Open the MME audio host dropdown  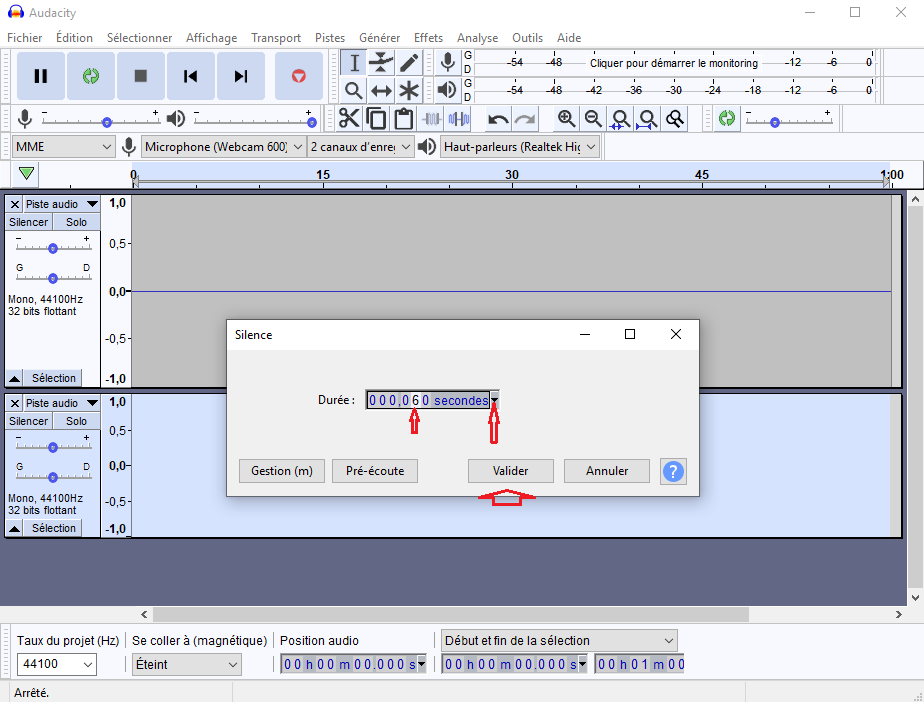(64, 147)
